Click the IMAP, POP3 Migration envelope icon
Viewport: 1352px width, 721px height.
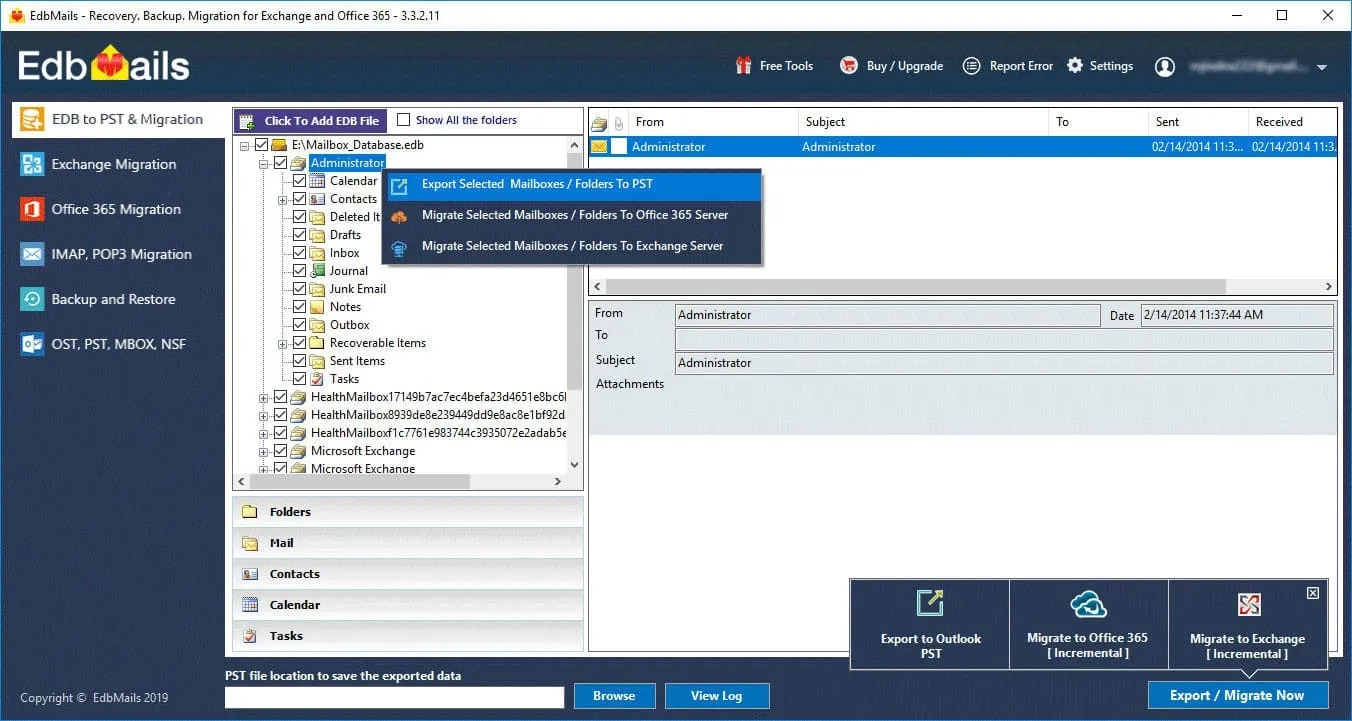click(x=33, y=254)
